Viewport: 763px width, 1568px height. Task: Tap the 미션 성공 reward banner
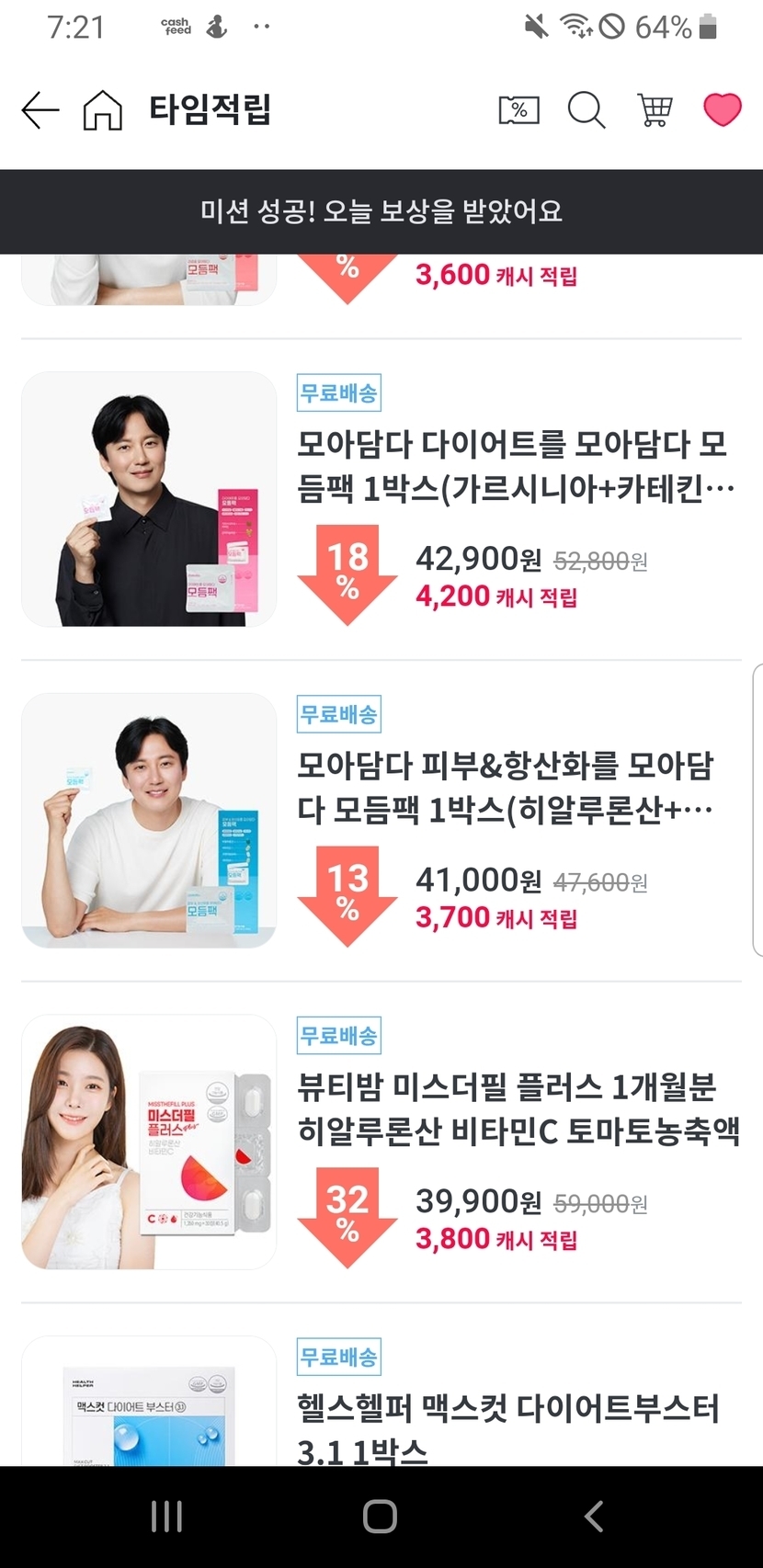[381, 211]
